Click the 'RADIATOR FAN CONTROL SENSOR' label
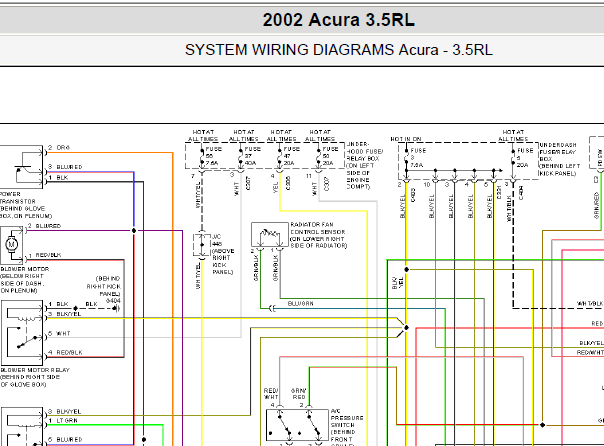Screen dimensions: 604x446 click(318, 228)
